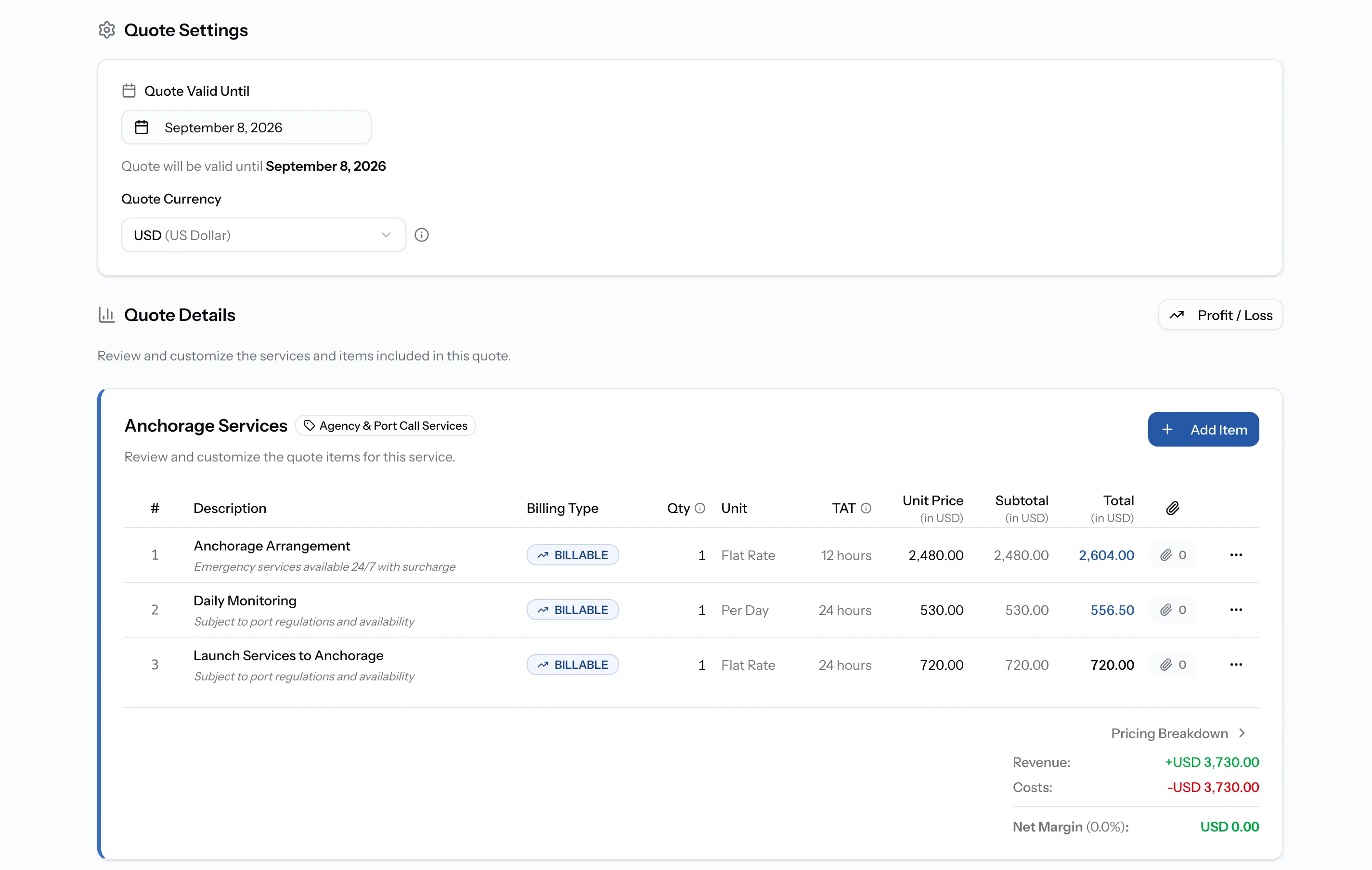Click the Qty column info icon
The height and width of the screenshot is (870, 1372).
click(700, 508)
